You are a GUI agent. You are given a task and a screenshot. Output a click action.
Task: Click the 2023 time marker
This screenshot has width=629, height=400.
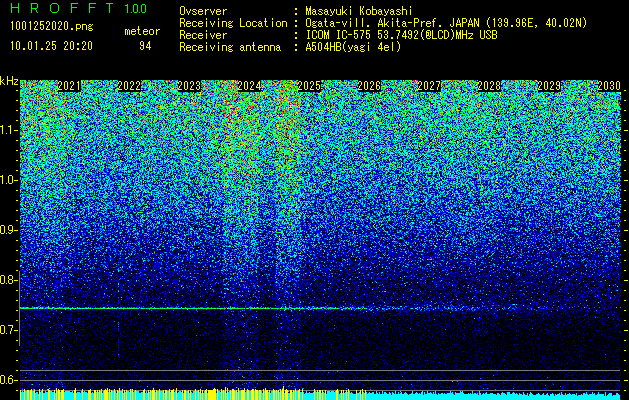point(189,86)
